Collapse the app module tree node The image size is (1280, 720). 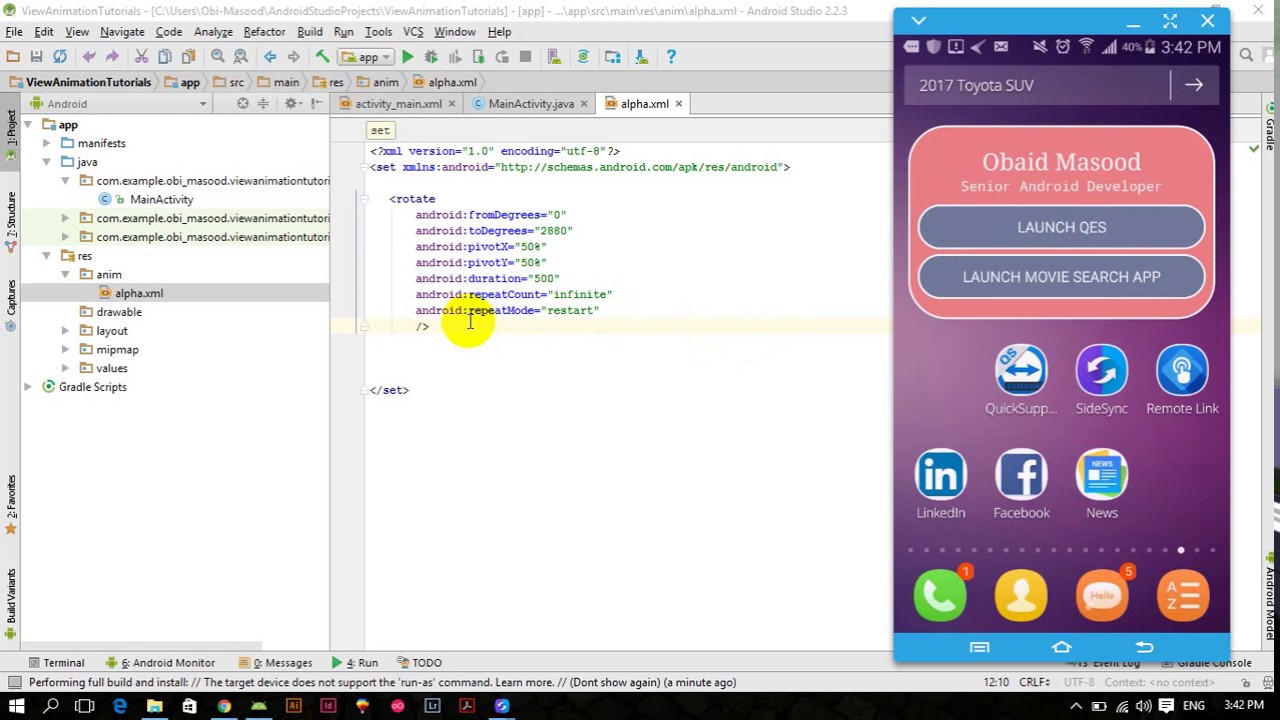pyautogui.click(x=27, y=125)
